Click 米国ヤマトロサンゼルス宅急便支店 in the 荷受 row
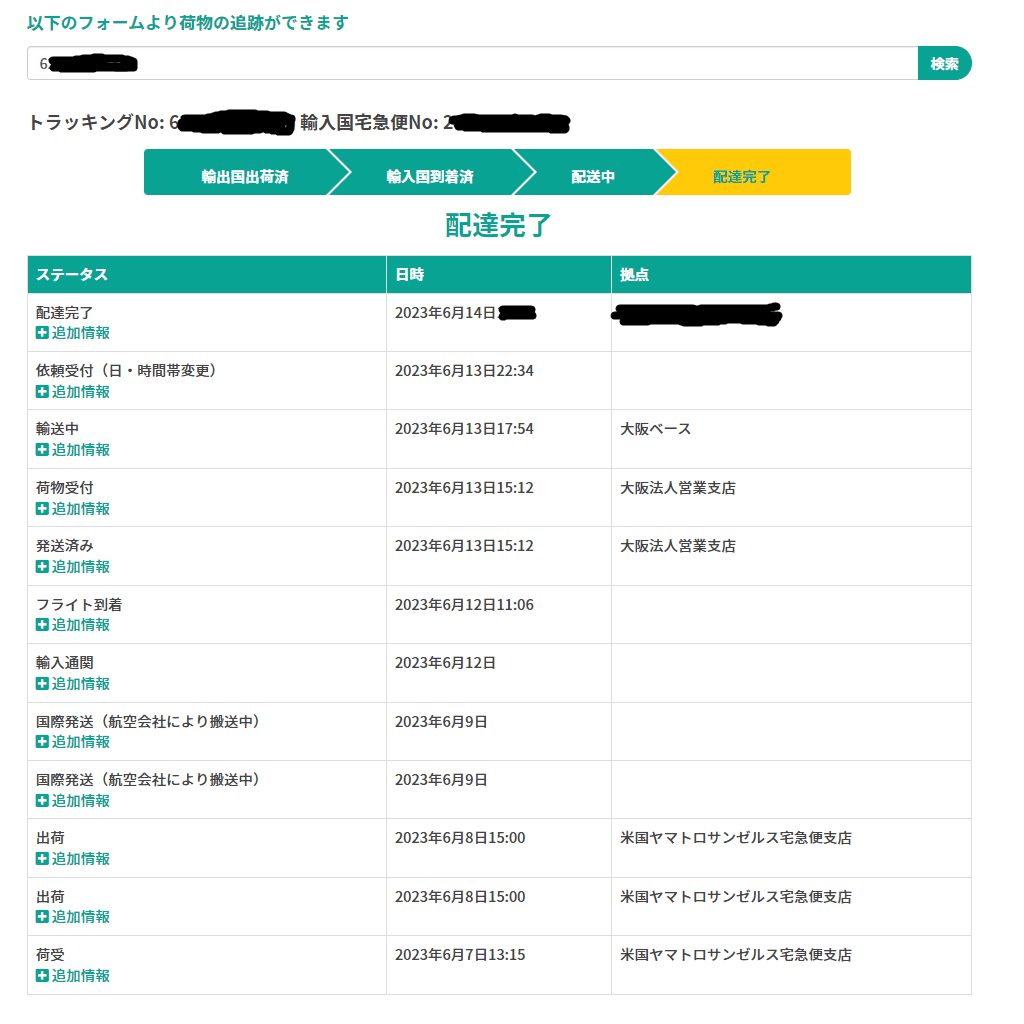 (736, 955)
